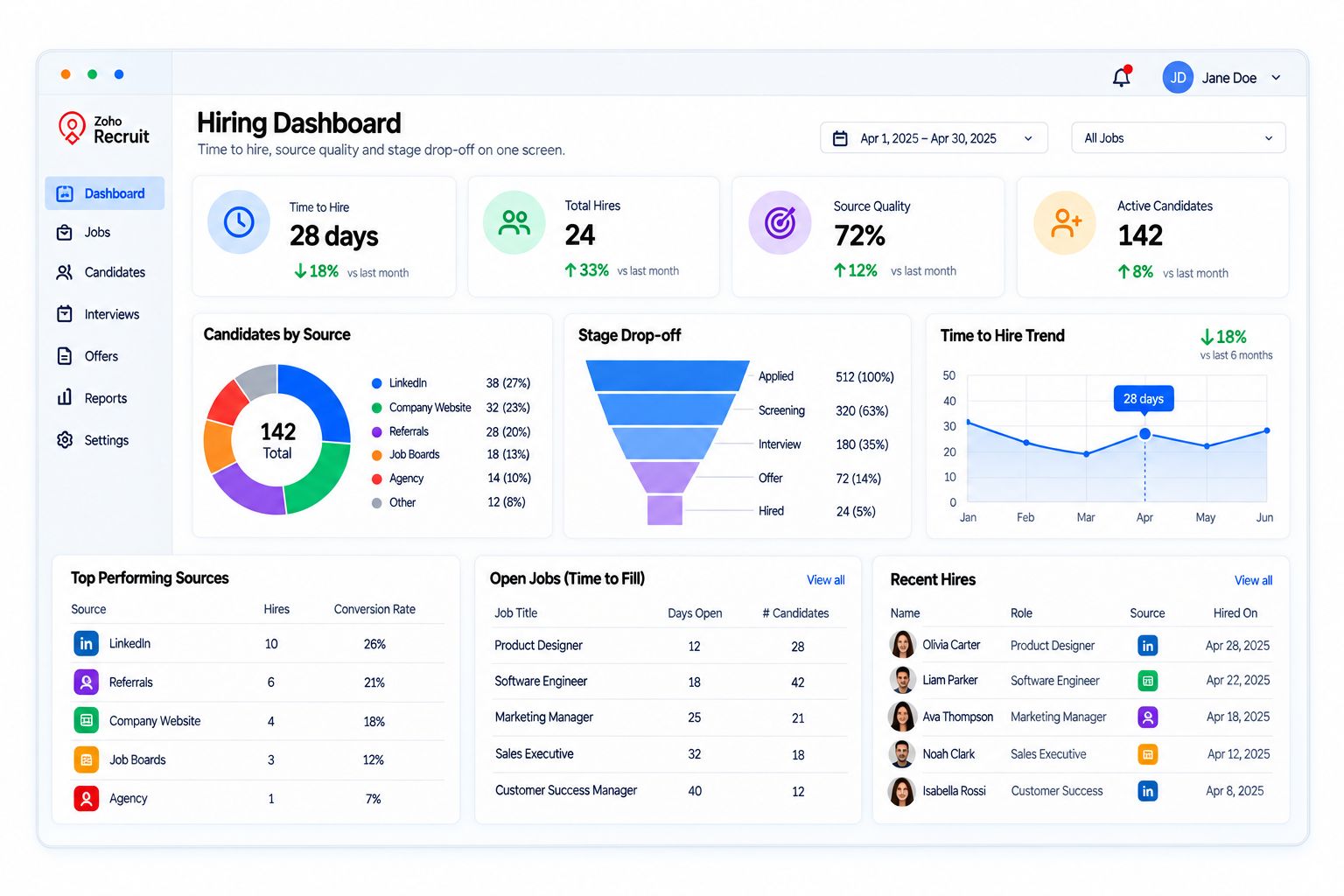Image resolution: width=1344 pixels, height=896 pixels.
Task: Click the JD user avatar
Action: pyautogui.click(x=1178, y=78)
